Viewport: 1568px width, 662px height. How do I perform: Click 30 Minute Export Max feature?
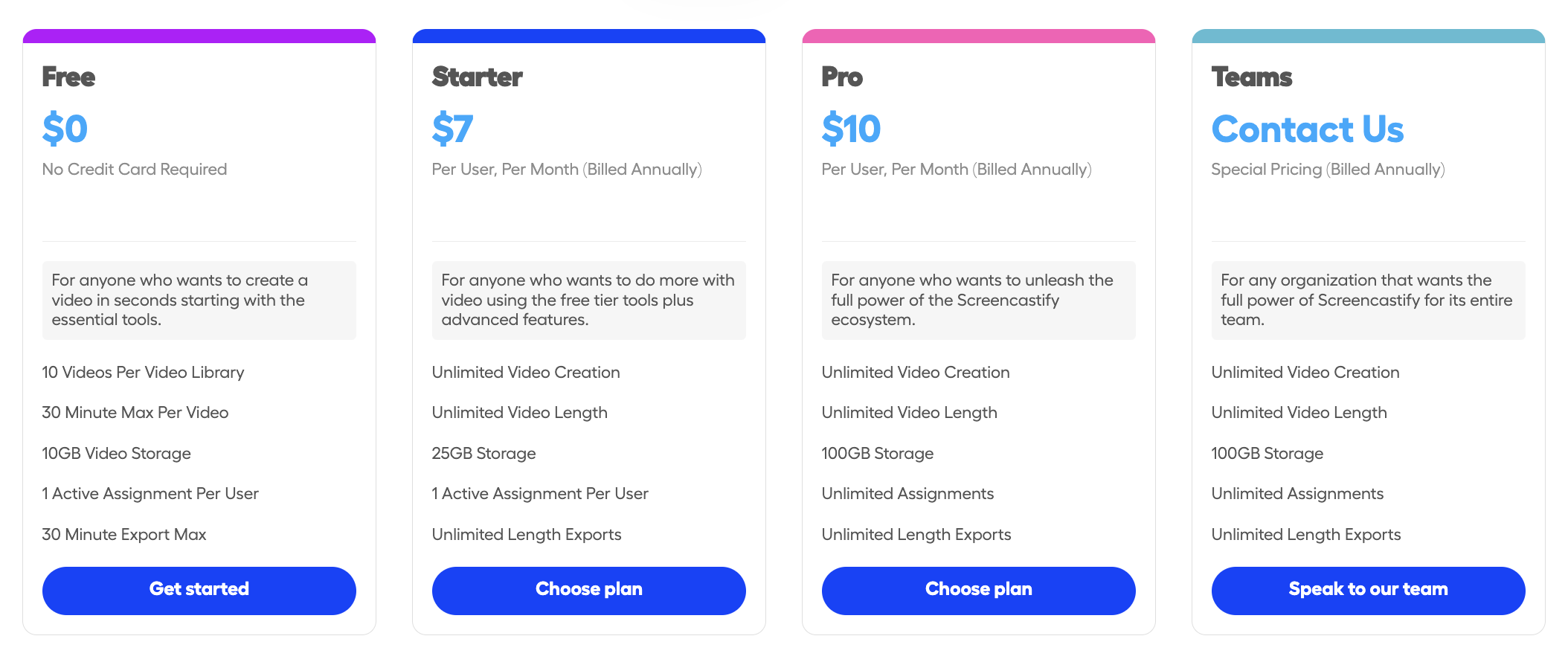[x=124, y=534]
